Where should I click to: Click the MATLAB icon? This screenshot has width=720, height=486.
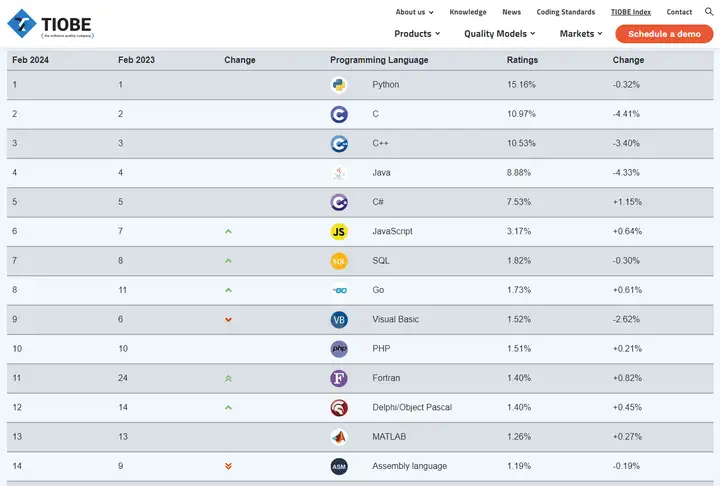coord(339,437)
